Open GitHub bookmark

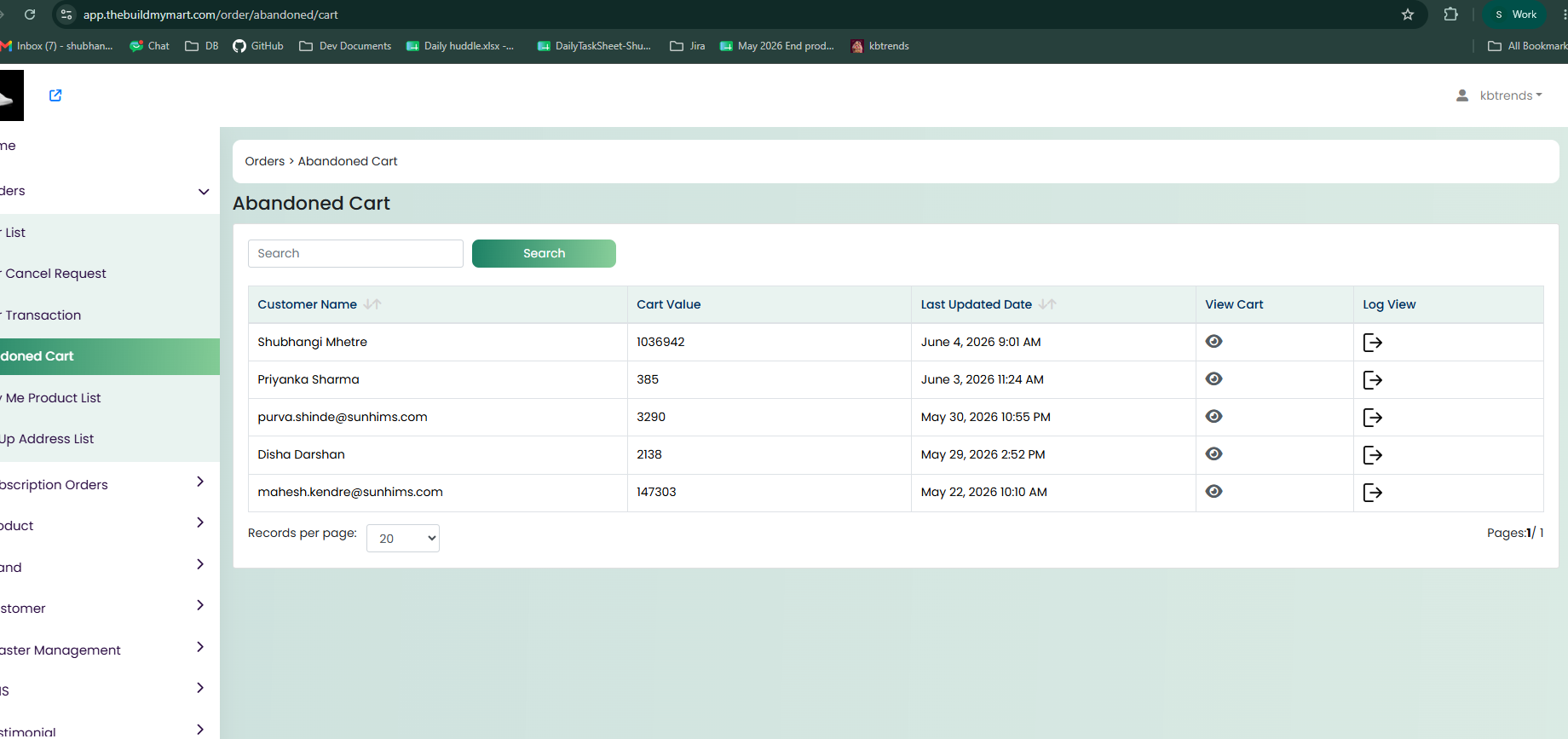coord(258,46)
